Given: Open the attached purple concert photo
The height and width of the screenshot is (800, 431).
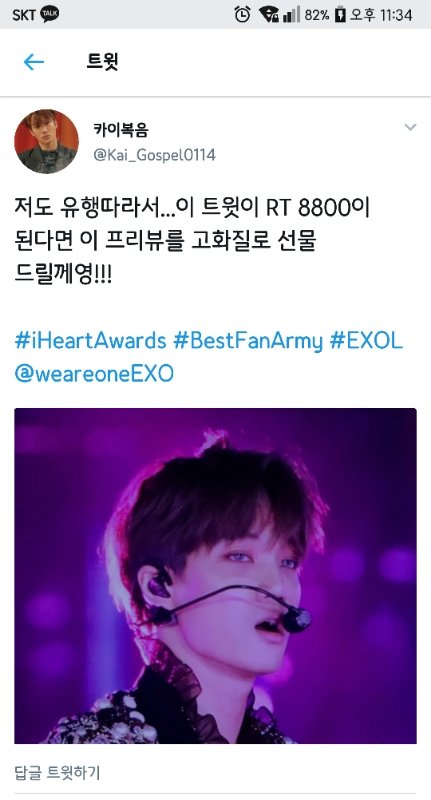Looking at the screenshot, I should 215,576.
